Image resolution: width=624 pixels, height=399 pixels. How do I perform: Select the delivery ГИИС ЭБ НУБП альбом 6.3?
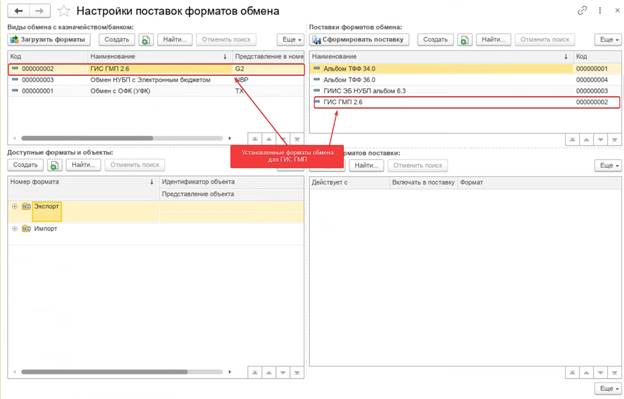click(x=465, y=91)
